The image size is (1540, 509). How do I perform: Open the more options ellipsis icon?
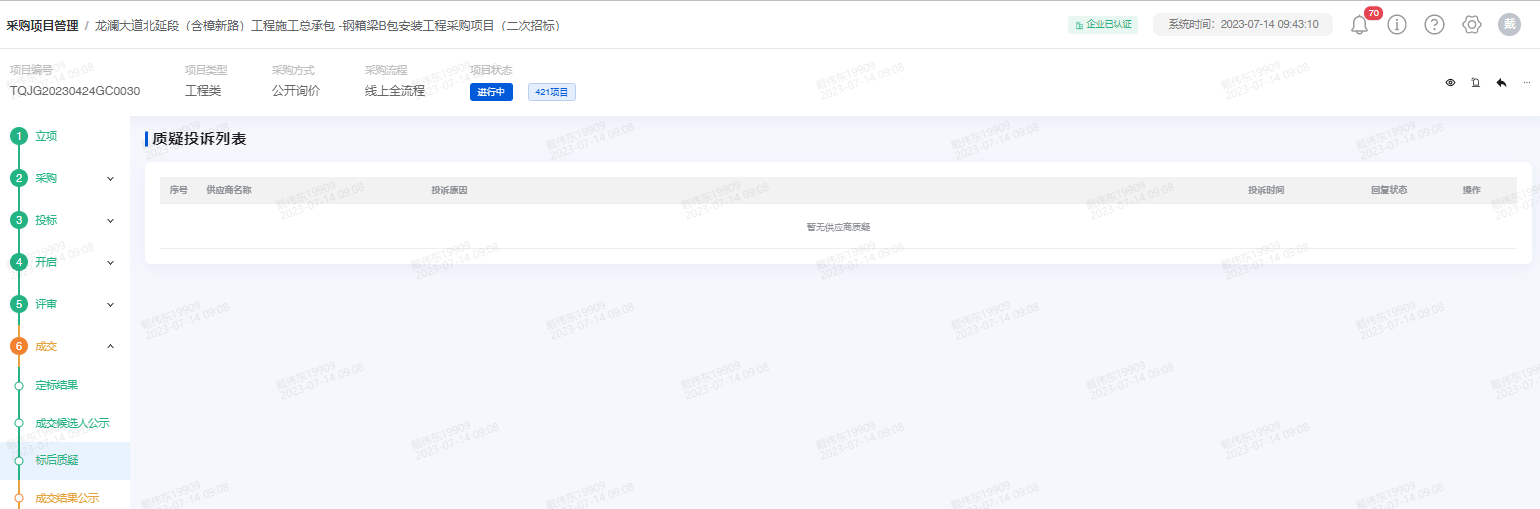click(1526, 83)
